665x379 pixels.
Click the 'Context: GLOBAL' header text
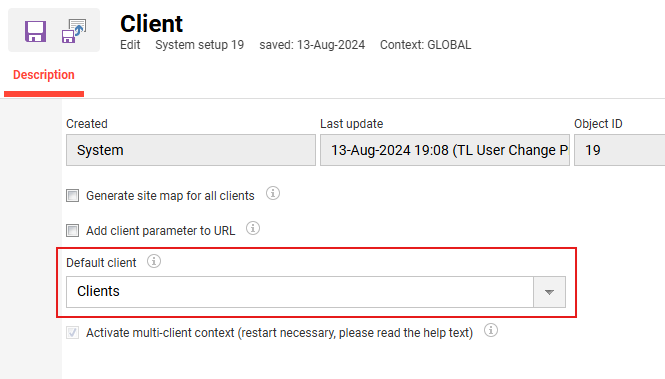(425, 45)
